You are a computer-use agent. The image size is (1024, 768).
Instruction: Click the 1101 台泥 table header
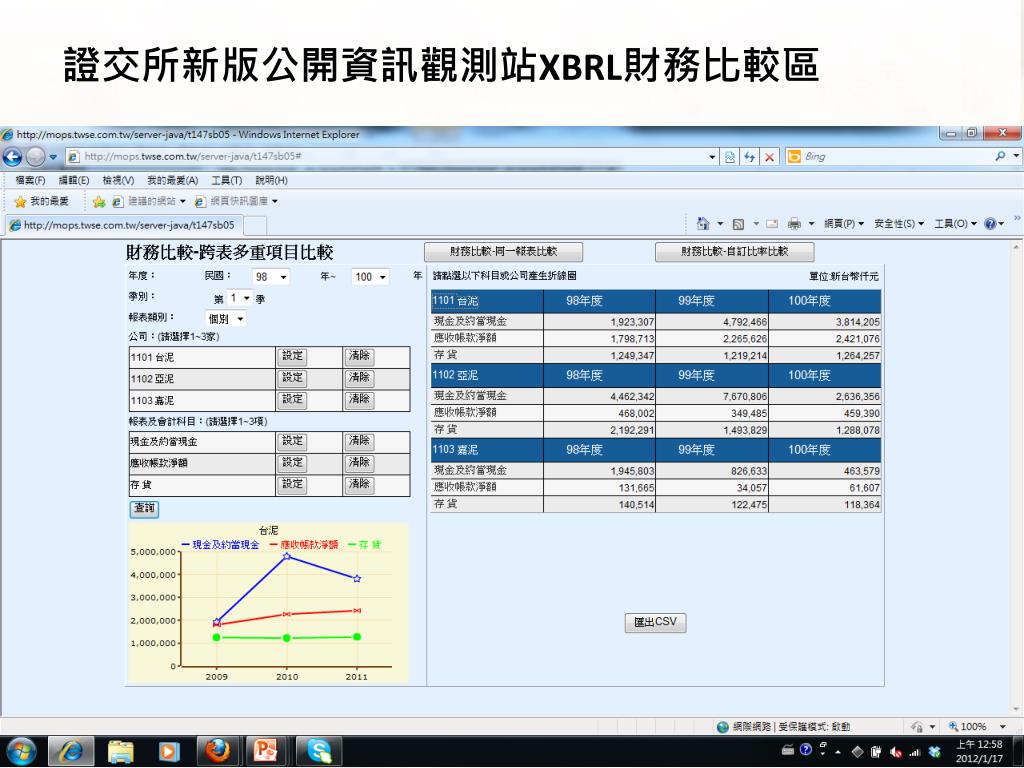(x=455, y=301)
